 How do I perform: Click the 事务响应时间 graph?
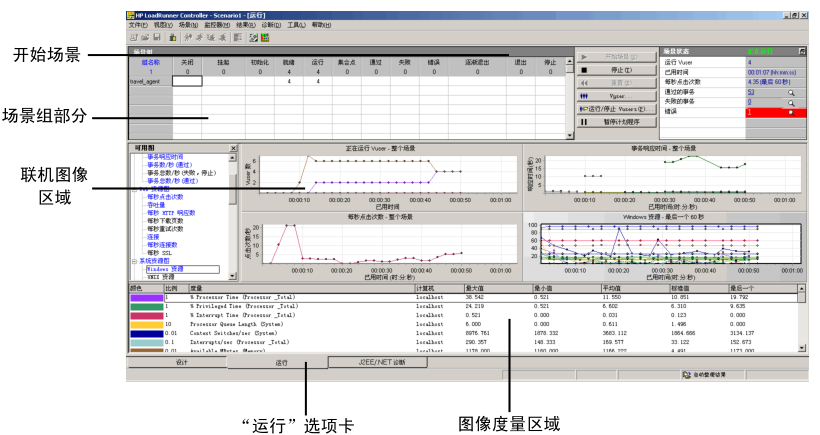(664, 177)
